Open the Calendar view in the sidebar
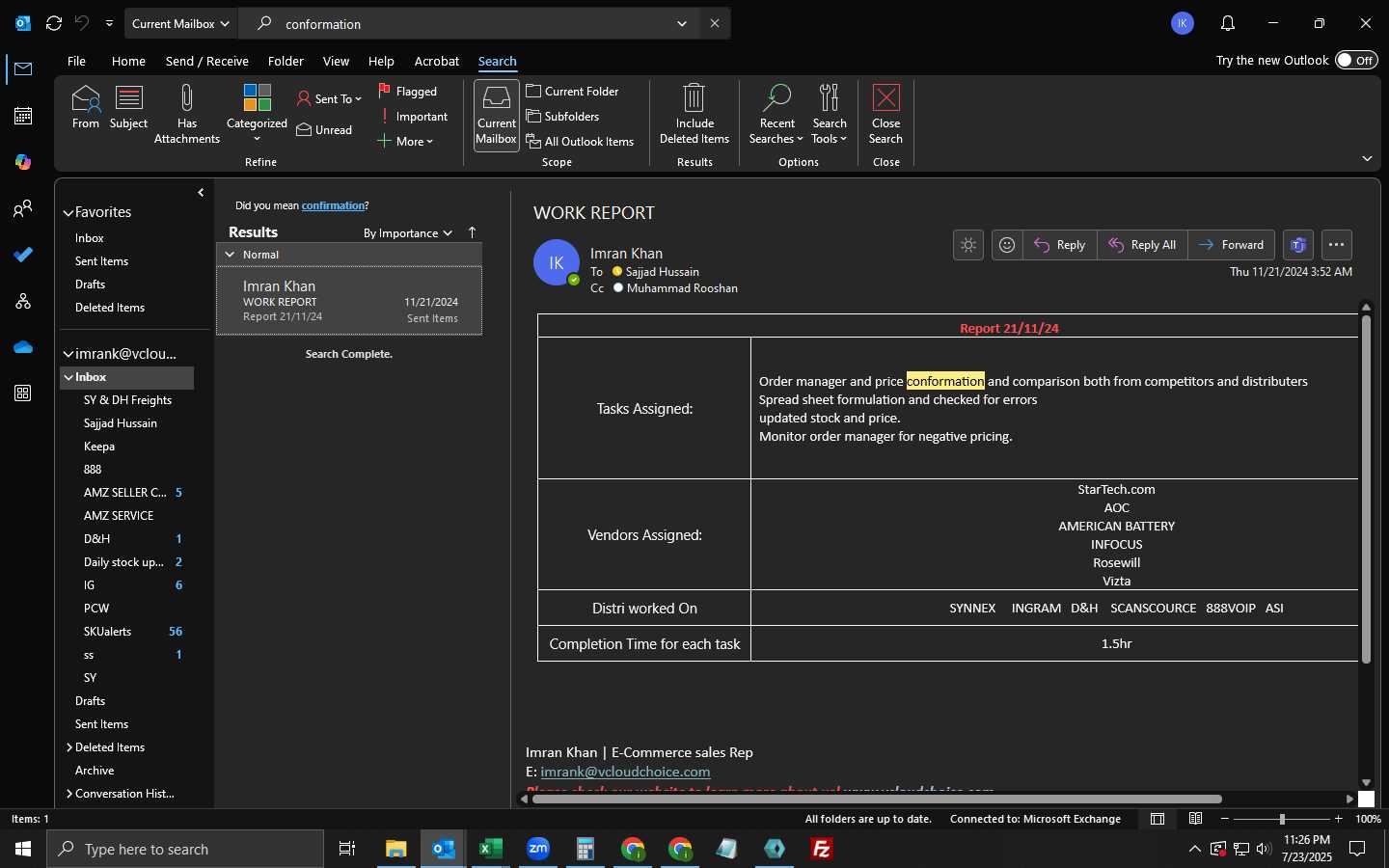Viewport: 1389px width, 868px height. (x=23, y=116)
